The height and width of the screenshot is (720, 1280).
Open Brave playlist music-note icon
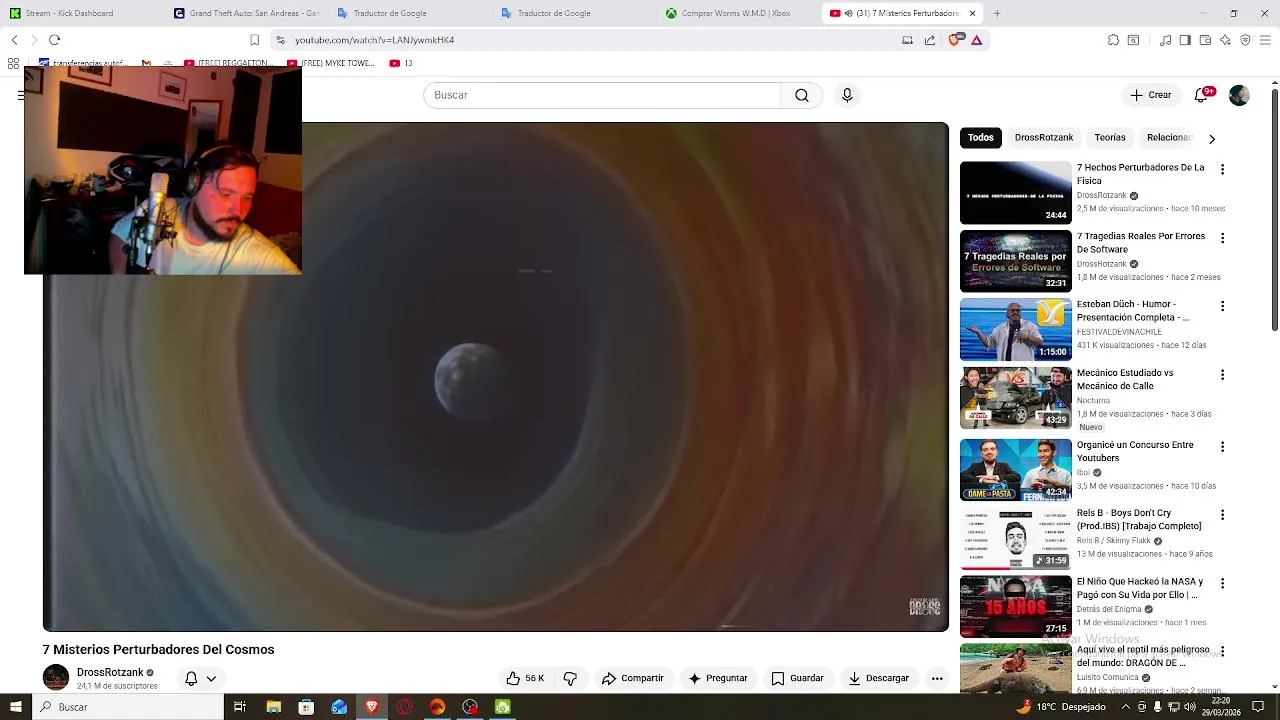[x=1165, y=40]
